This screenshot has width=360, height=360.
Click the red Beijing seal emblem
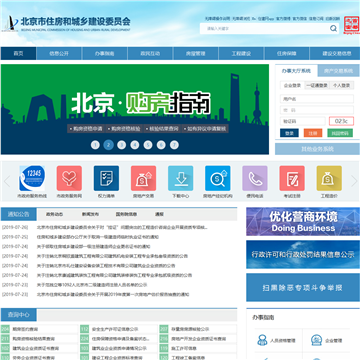(352, 25)
